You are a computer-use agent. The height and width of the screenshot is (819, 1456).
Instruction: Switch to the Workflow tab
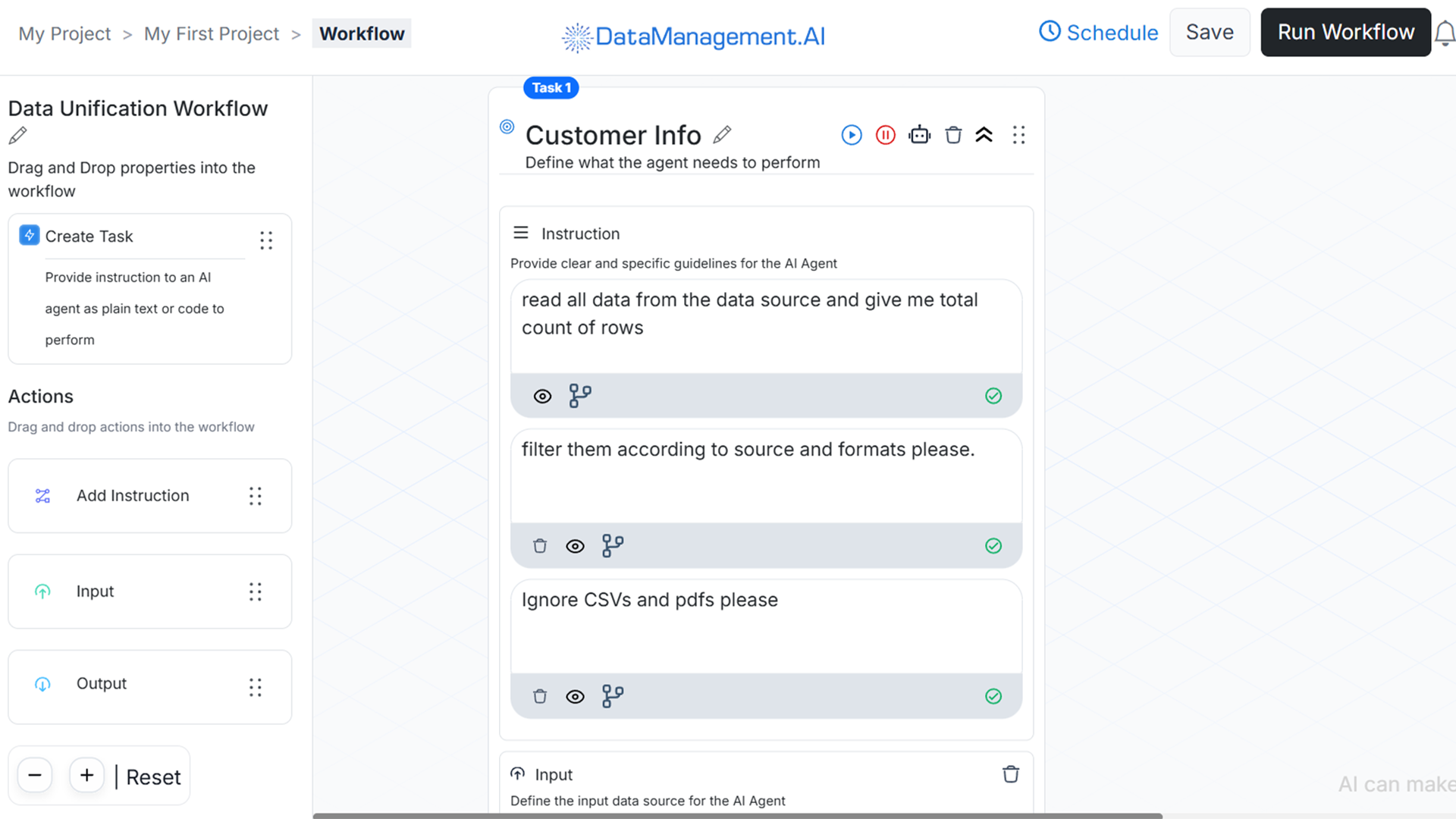[x=362, y=33]
